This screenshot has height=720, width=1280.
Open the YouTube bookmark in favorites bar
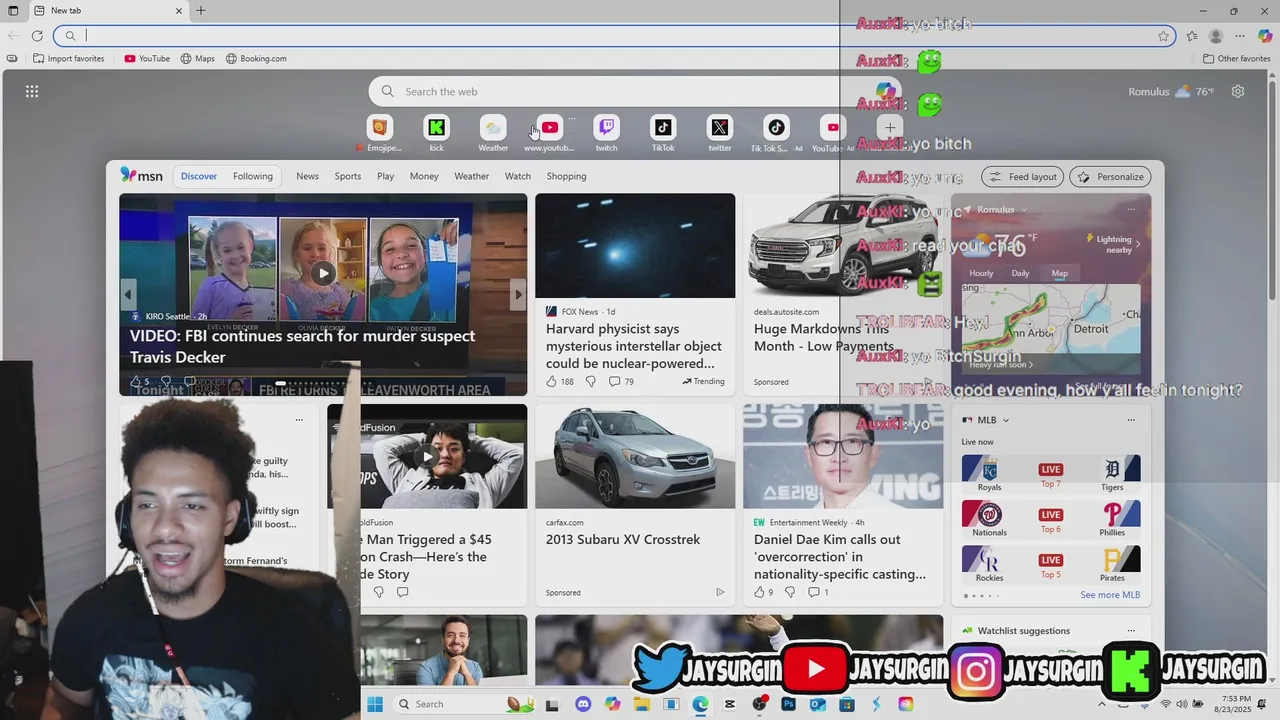tap(147, 59)
